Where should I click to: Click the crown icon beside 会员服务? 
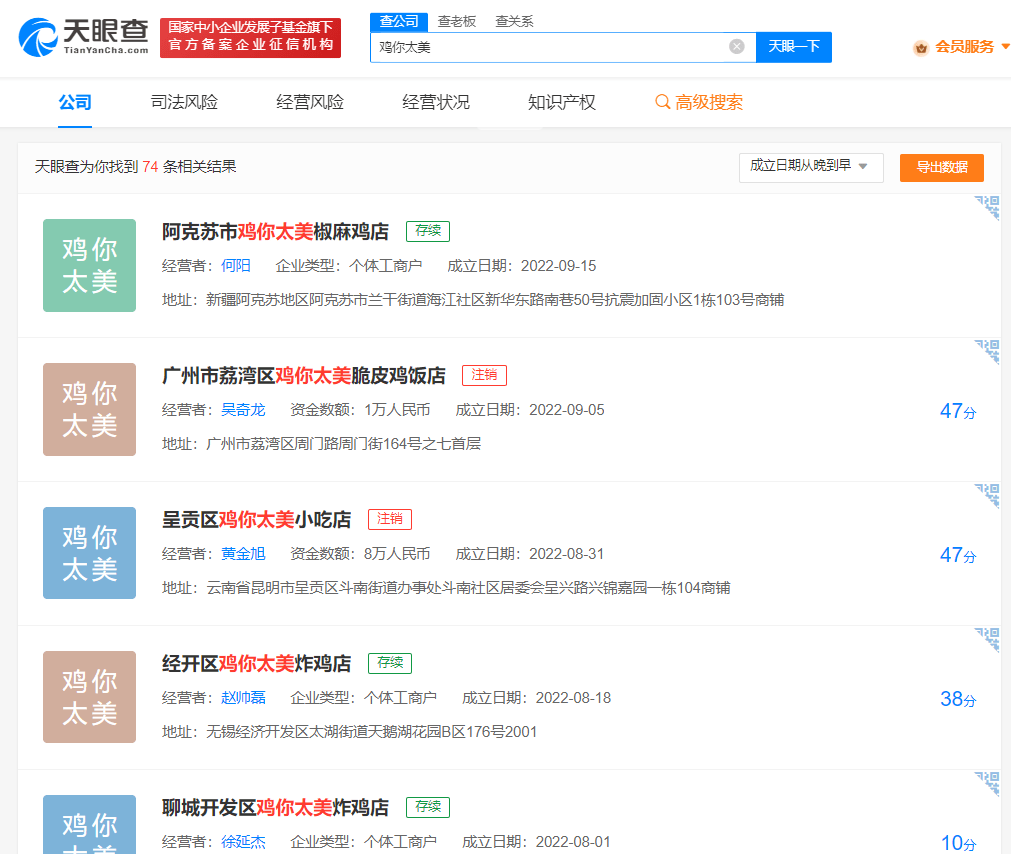[921, 47]
